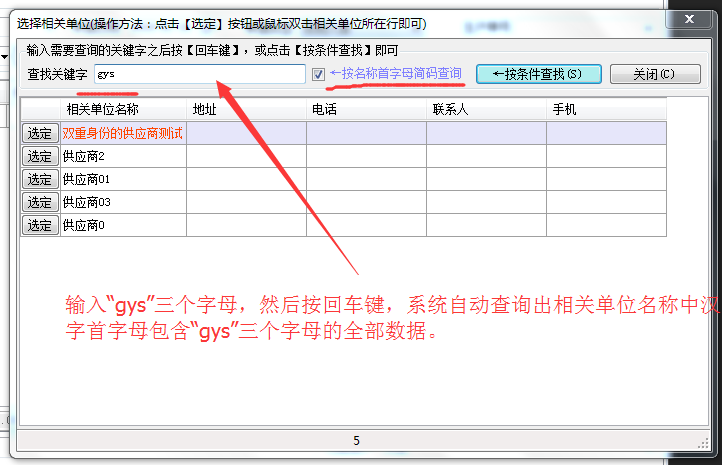Select the 供应商03 name cell
The width and height of the screenshot is (722, 465).
[123, 202]
